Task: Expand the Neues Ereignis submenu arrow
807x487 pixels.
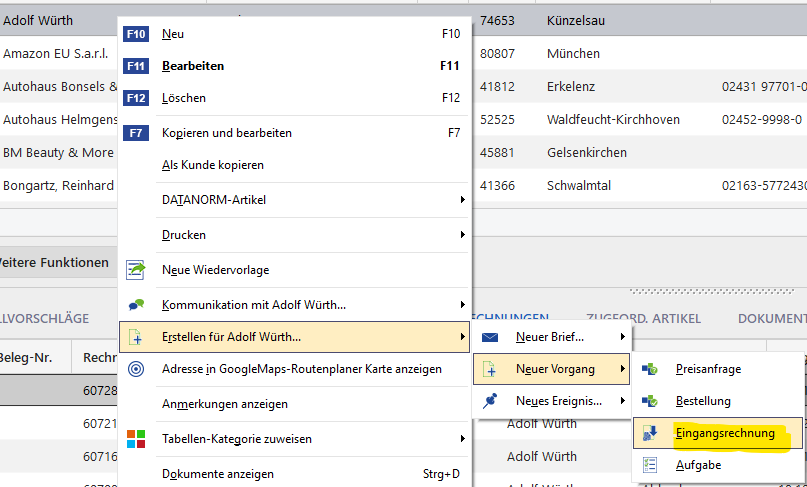Action: pyautogui.click(x=623, y=401)
